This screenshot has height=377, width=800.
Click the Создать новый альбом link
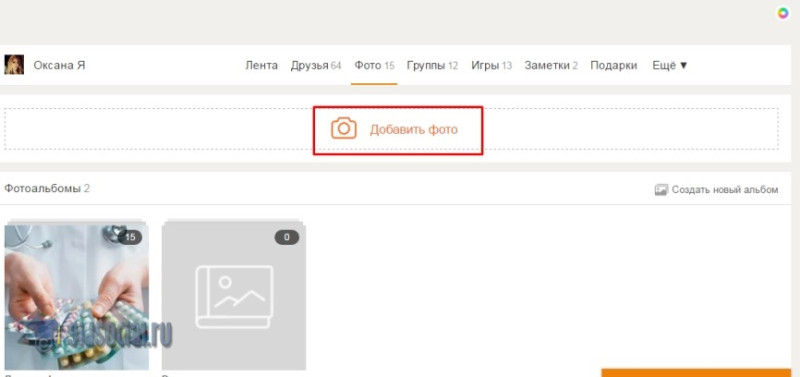(x=725, y=190)
